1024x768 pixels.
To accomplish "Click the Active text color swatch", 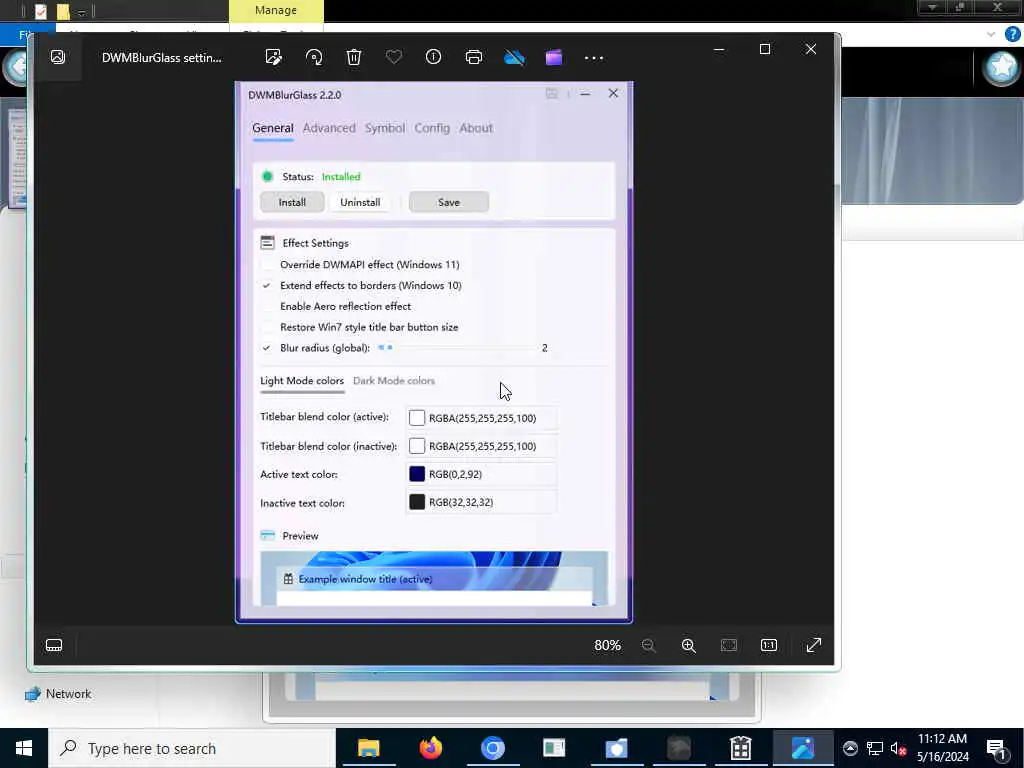I will click(417, 474).
